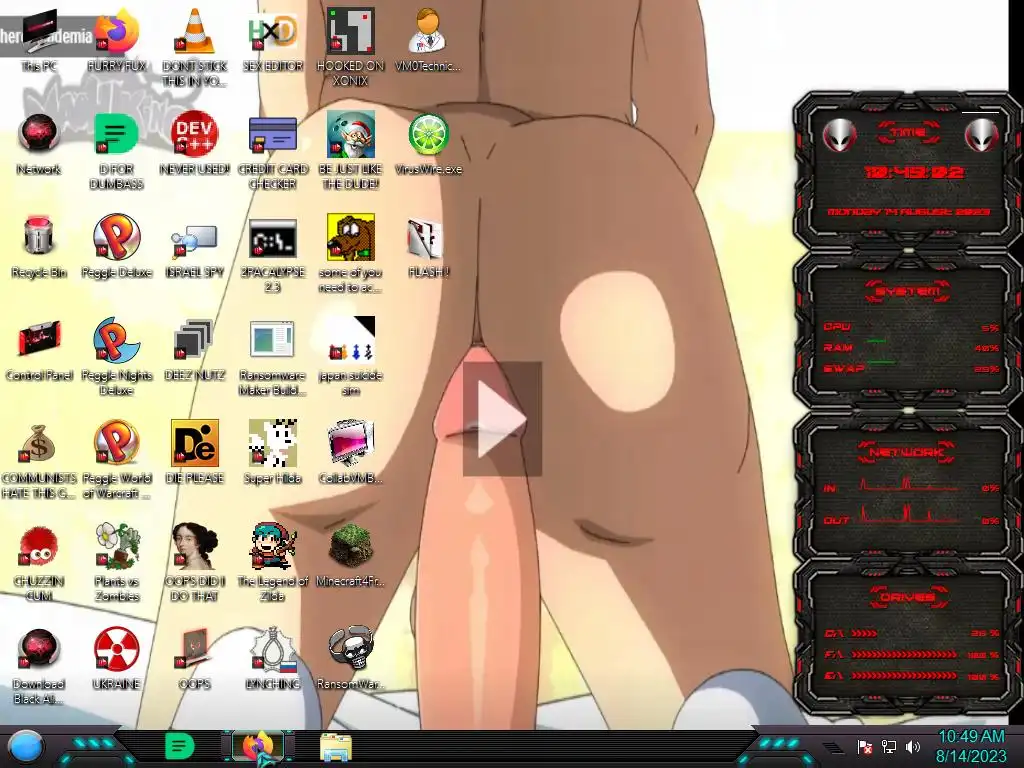Viewport: 1024px width, 768px height.
Task: Open the Action Center flag in the tray
Action: [865, 747]
